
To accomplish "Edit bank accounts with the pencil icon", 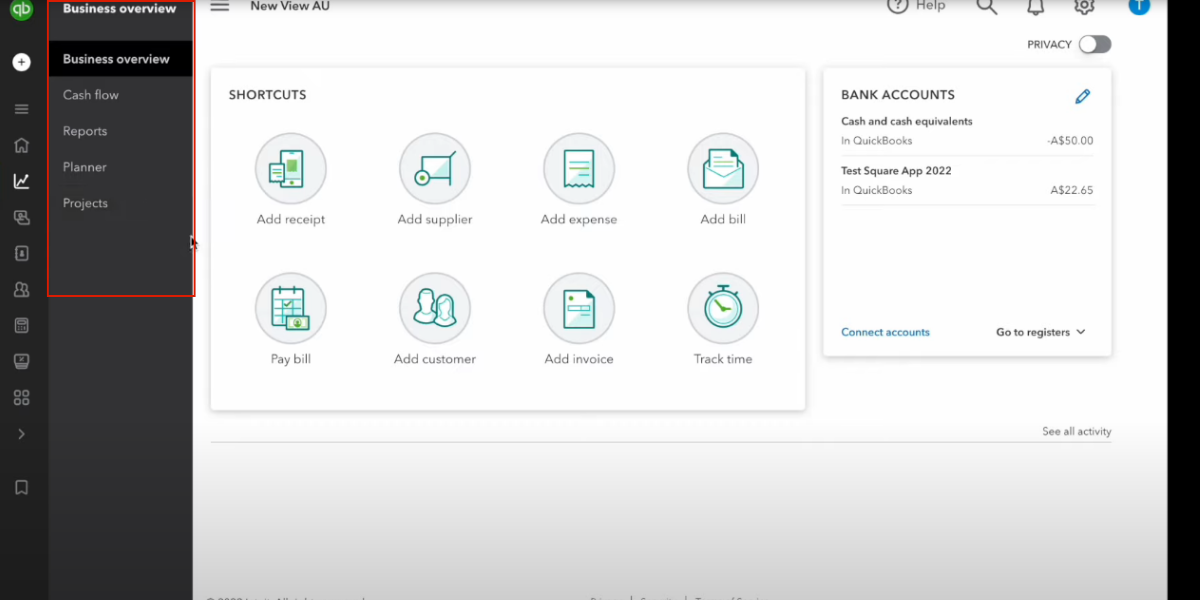I will pos(1082,96).
